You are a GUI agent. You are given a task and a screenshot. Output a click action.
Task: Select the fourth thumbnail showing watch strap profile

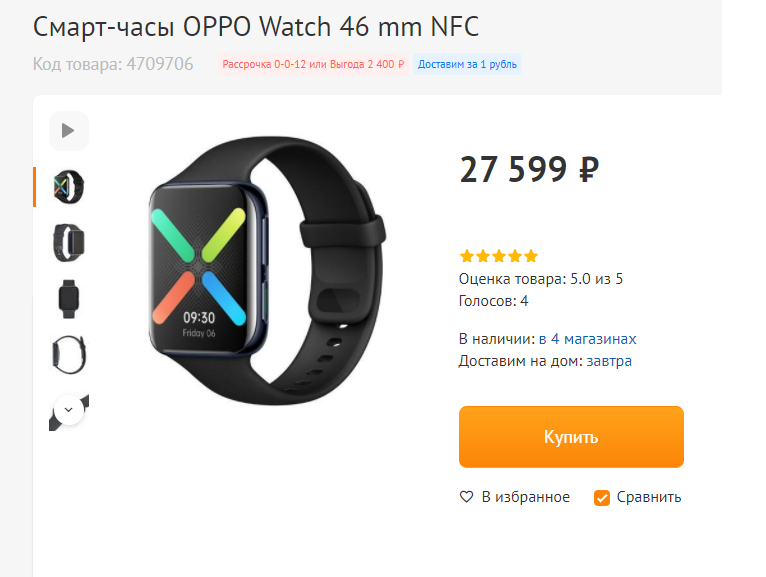click(68, 355)
